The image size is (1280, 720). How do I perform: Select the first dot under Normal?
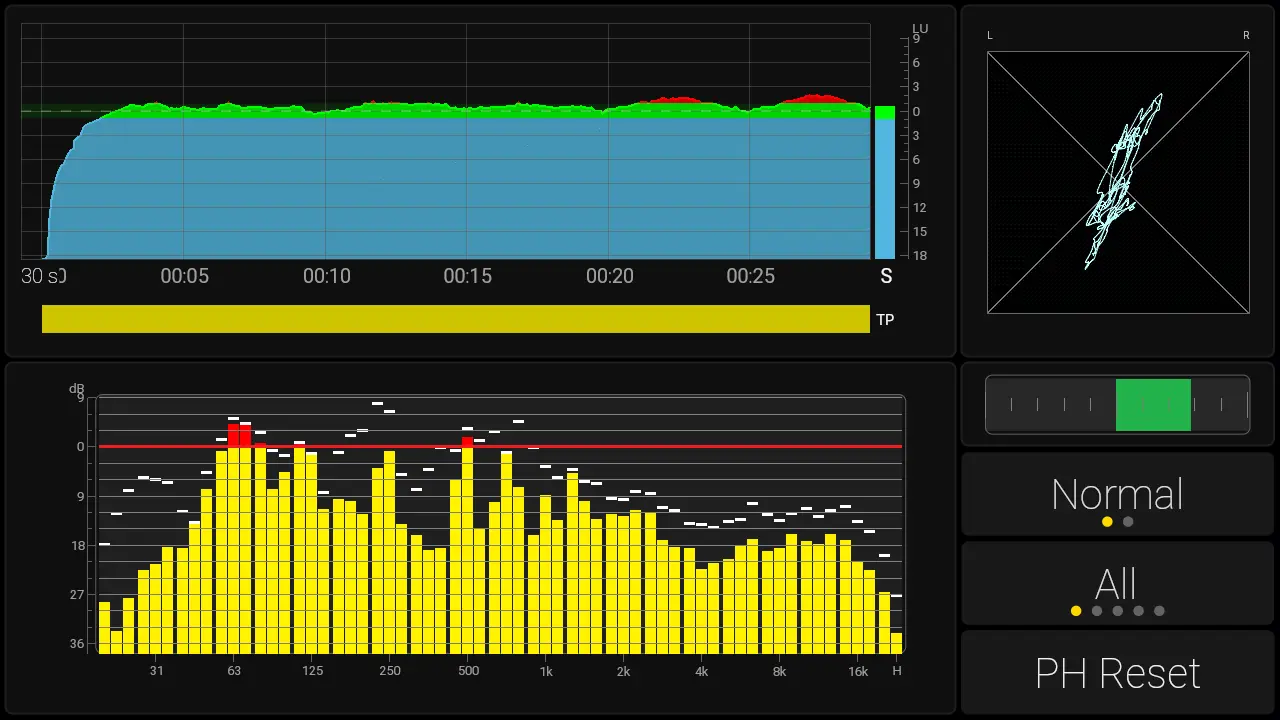coord(1107,522)
